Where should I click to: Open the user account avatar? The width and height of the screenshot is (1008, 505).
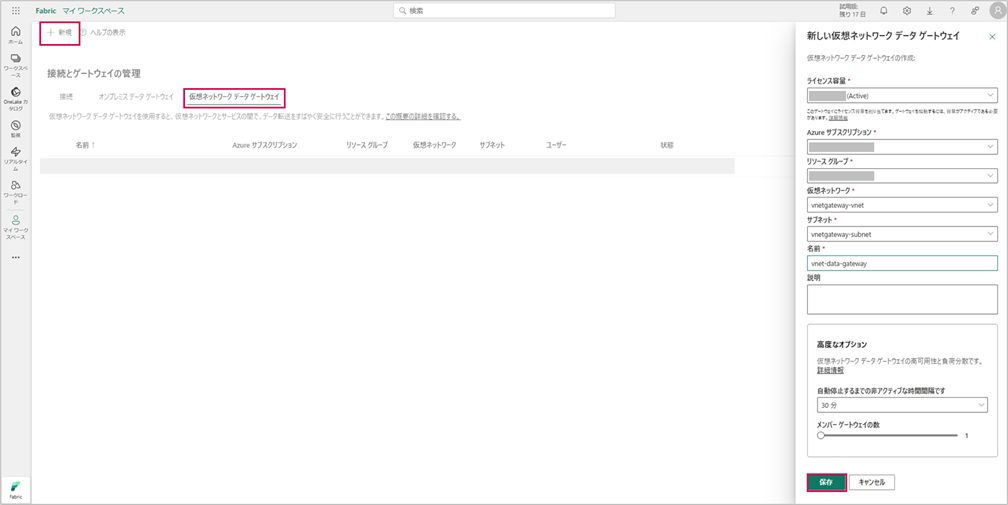998,11
